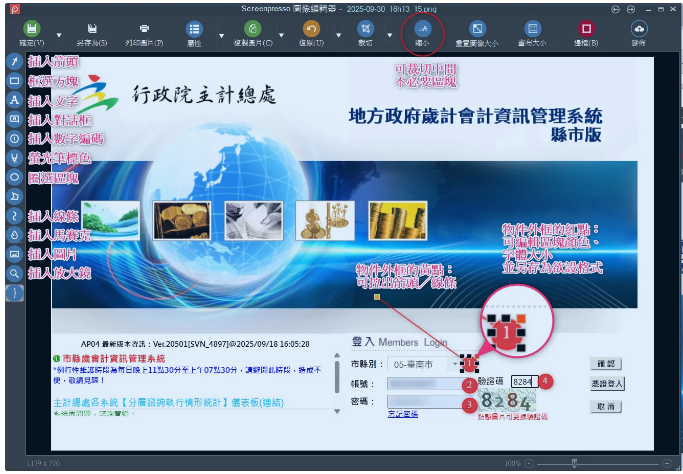Select the insert image tool

(14, 254)
